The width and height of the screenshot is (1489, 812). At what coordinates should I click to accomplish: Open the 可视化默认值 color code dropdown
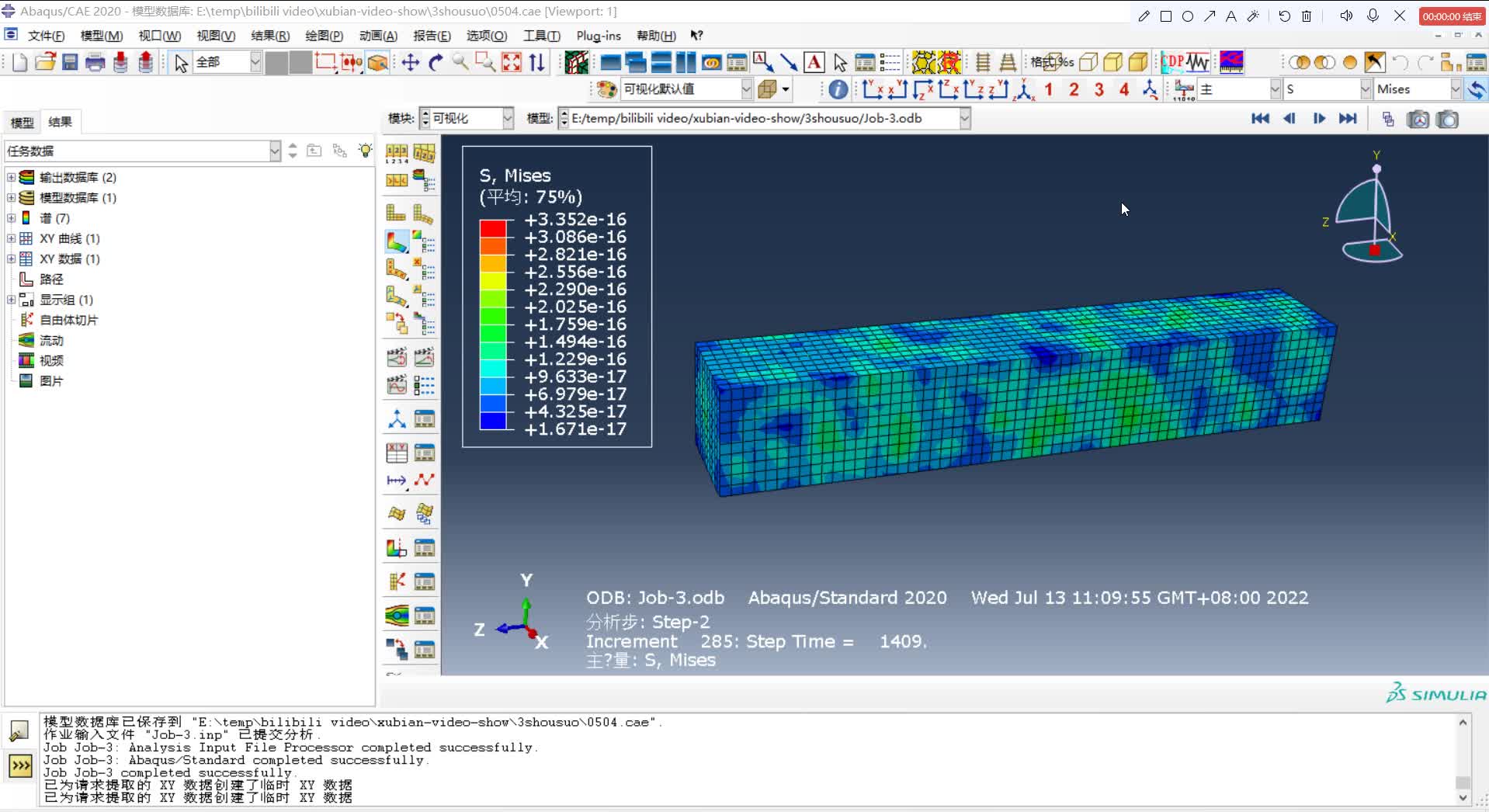pyautogui.click(x=746, y=89)
